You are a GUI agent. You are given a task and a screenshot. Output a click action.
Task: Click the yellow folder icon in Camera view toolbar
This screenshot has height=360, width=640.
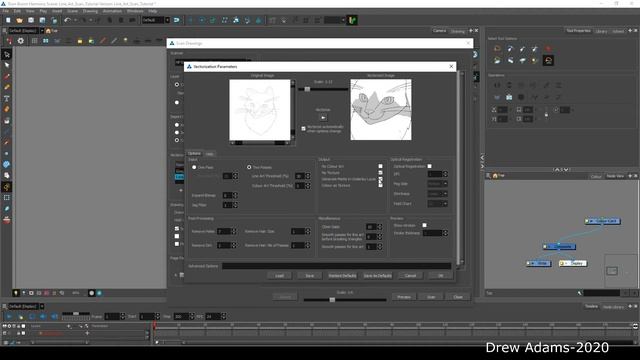coord(80,41)
